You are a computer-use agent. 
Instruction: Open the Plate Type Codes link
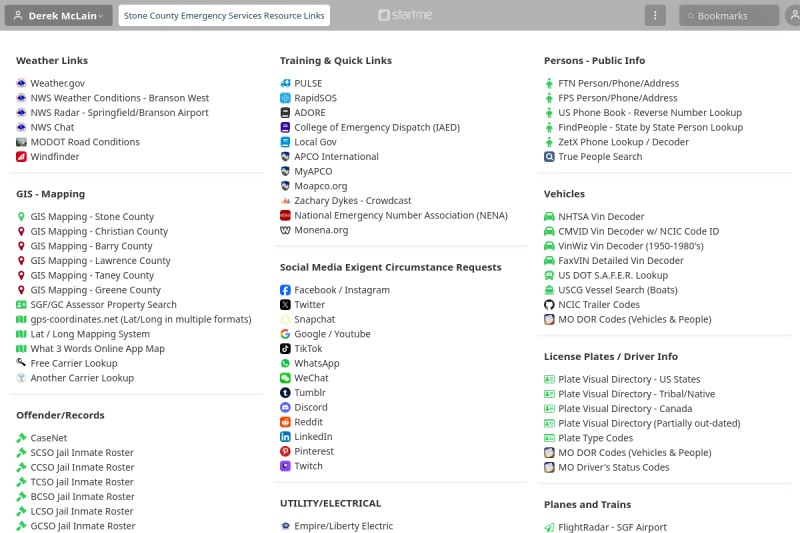[x=595, y=438]
